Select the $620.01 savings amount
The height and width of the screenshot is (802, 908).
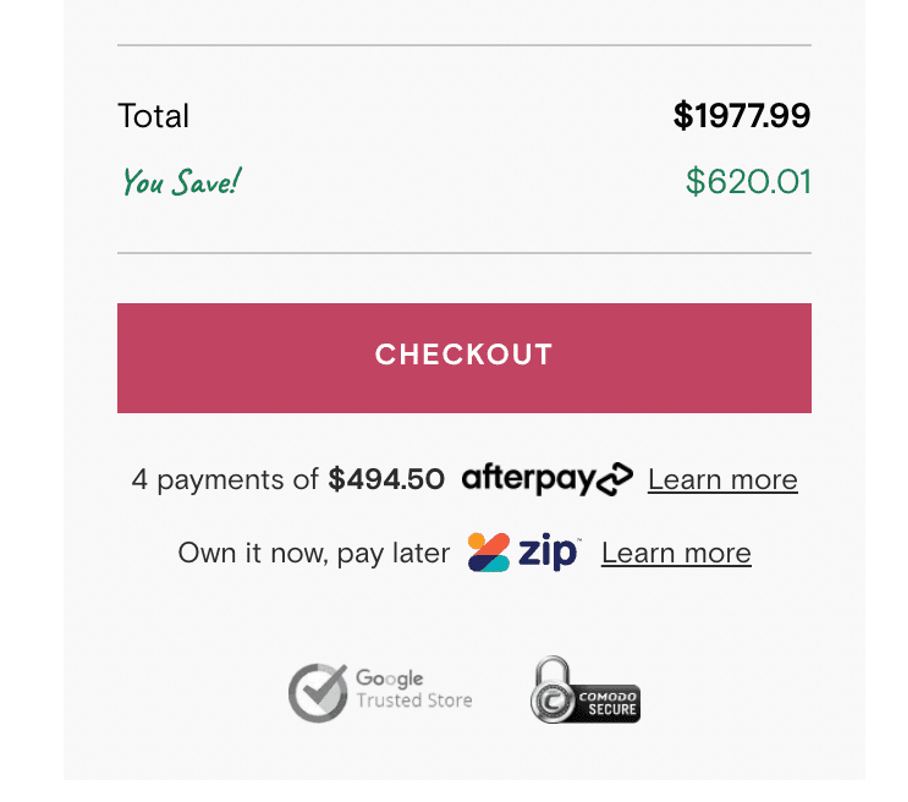[748, 181]
